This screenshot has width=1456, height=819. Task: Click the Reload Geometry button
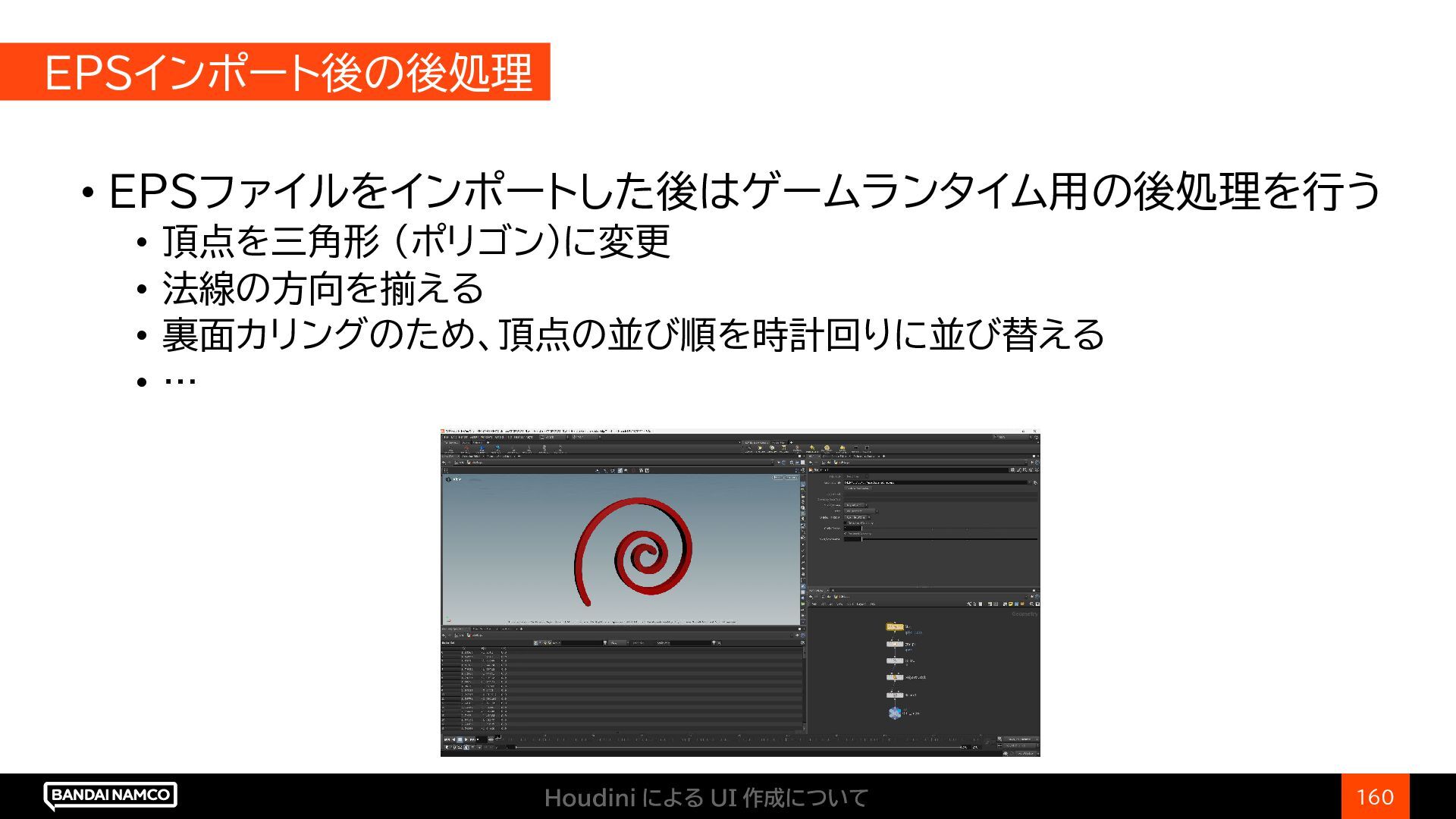tap(858, 488)
